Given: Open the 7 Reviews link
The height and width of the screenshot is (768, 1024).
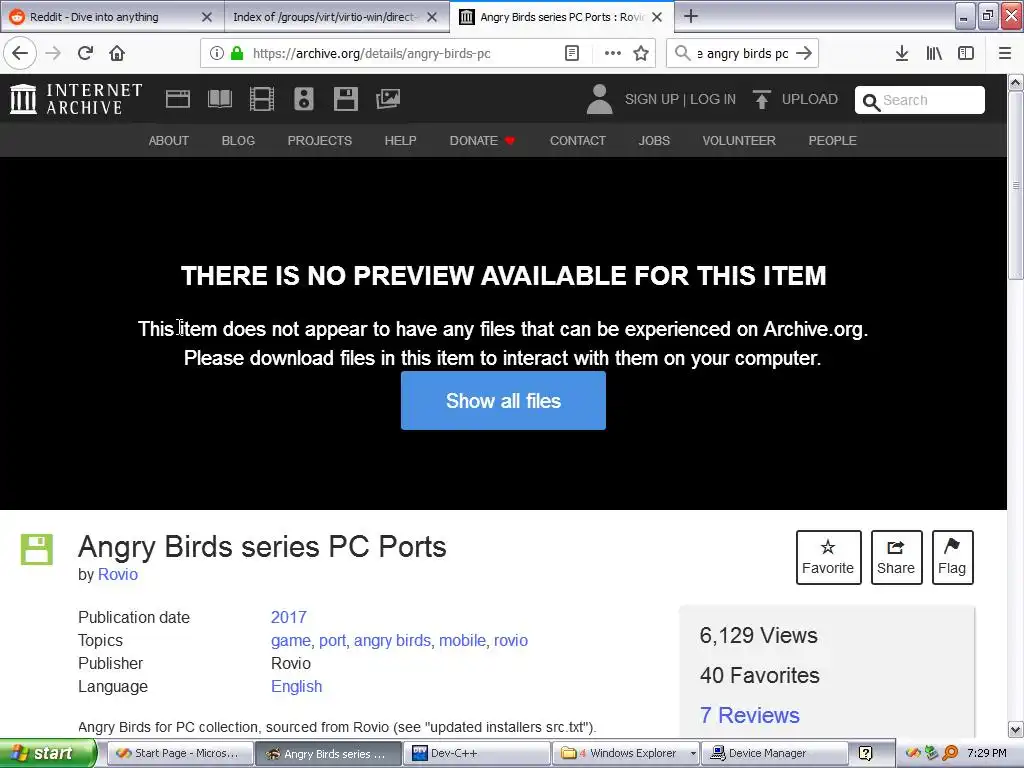Looking at the screenshot, I should tap(750, 715).
